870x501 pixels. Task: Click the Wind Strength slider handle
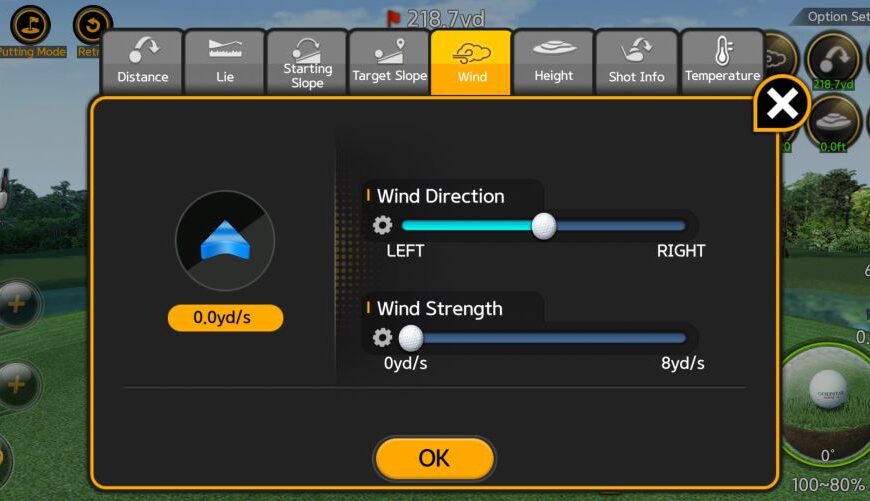tap(411, 338)
